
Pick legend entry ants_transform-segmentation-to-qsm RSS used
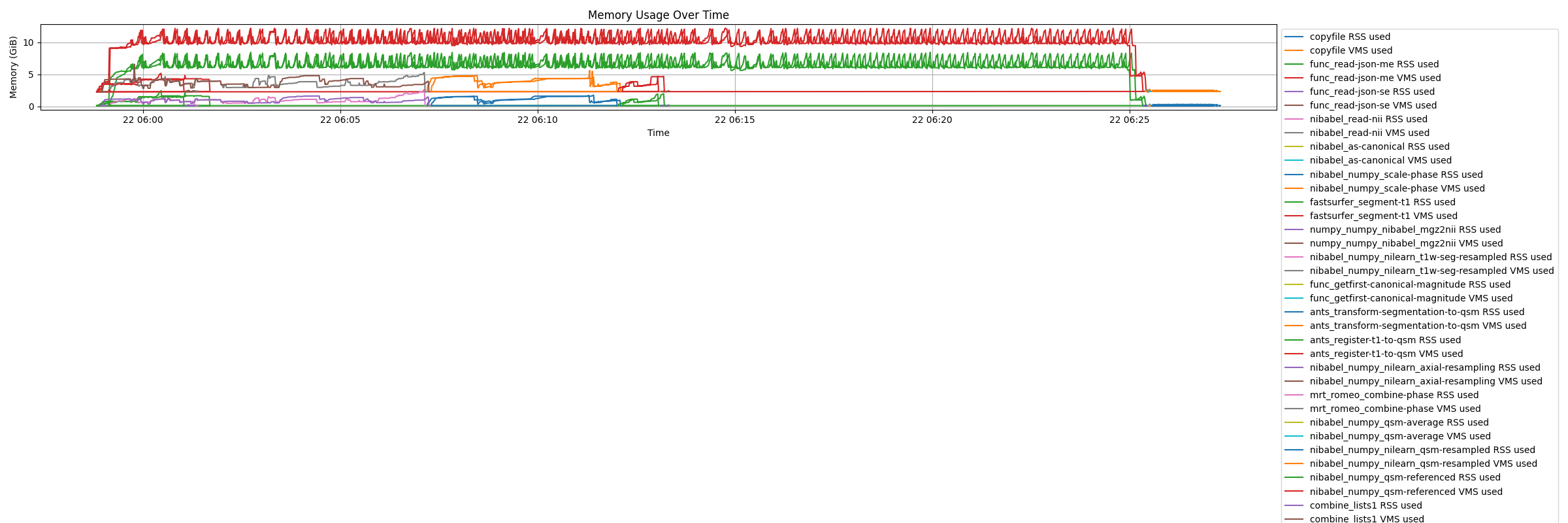click(x=1405, y=312)
